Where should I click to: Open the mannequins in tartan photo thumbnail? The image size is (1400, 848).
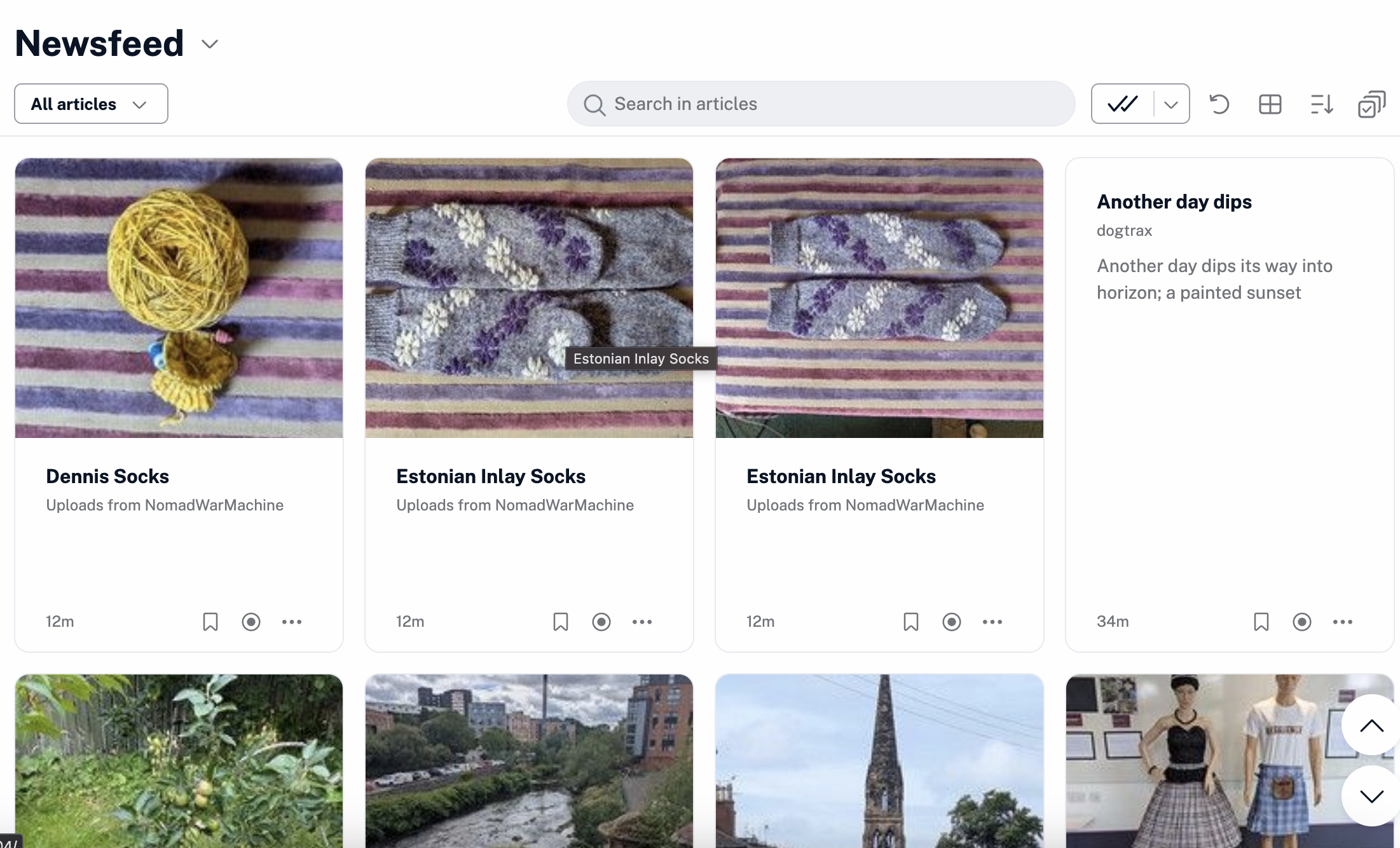[x=1230, y=761]
